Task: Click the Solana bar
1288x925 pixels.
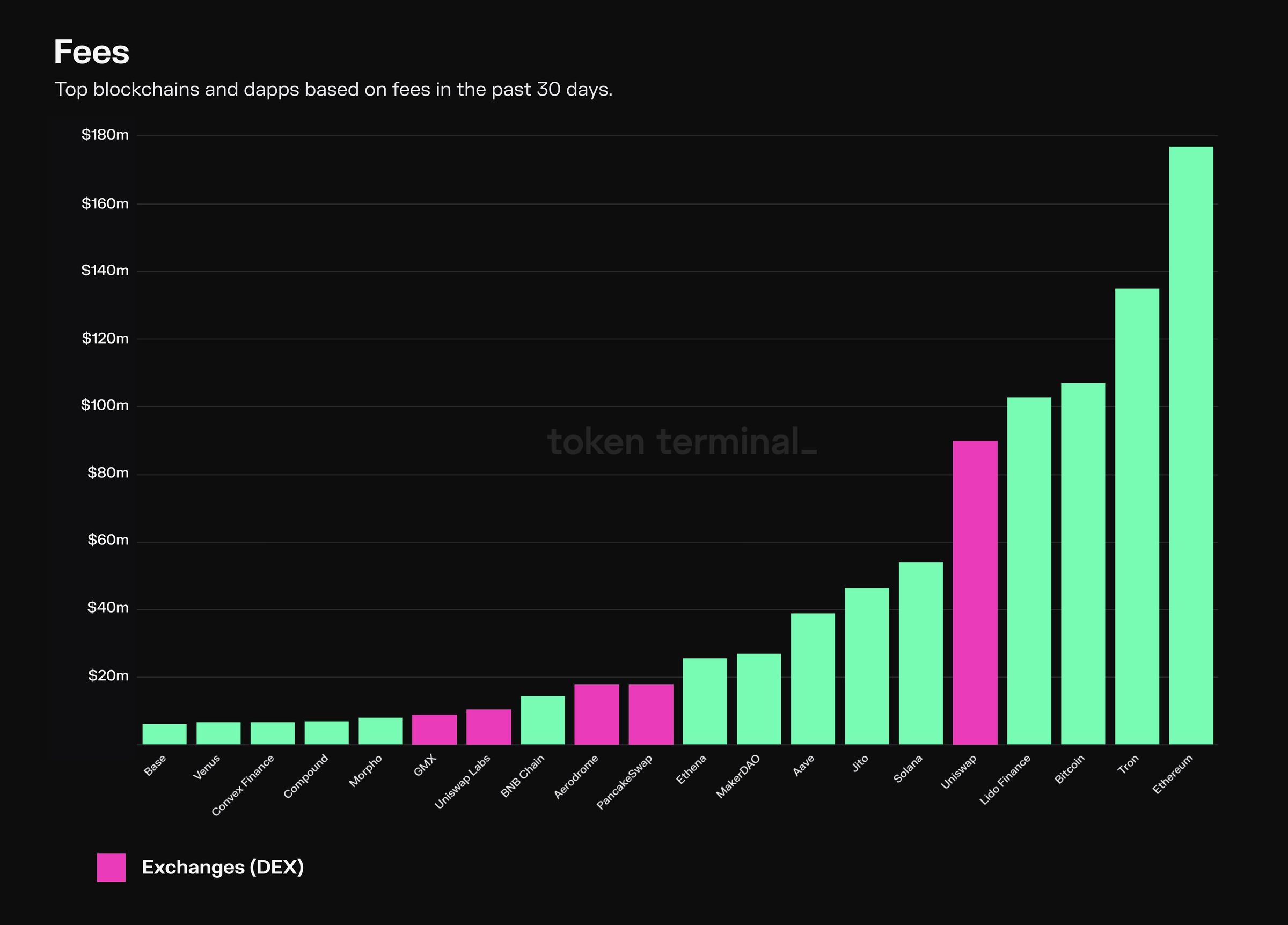Action: tap(920, 653)
